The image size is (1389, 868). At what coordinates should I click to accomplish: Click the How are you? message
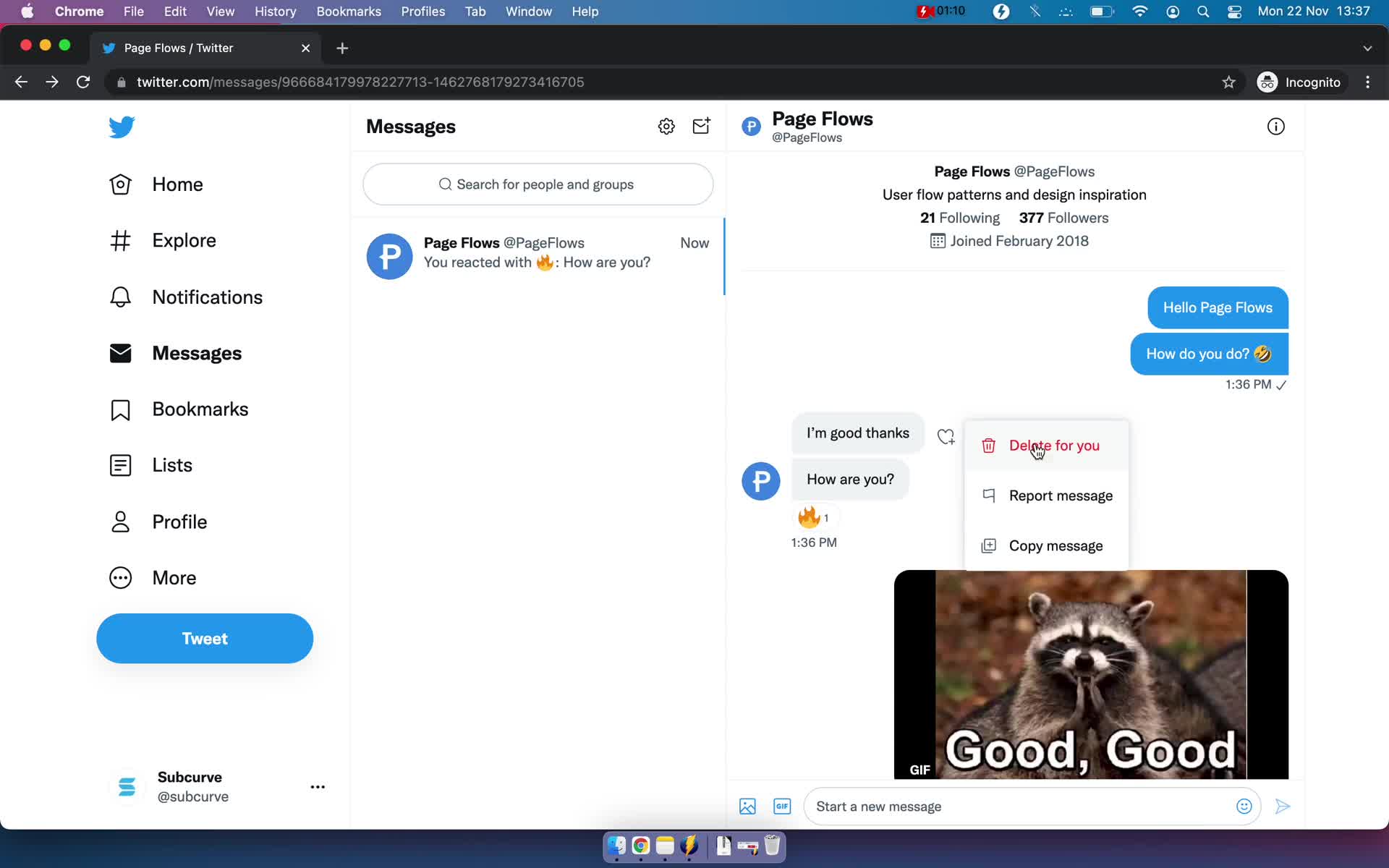pos(850,480)
